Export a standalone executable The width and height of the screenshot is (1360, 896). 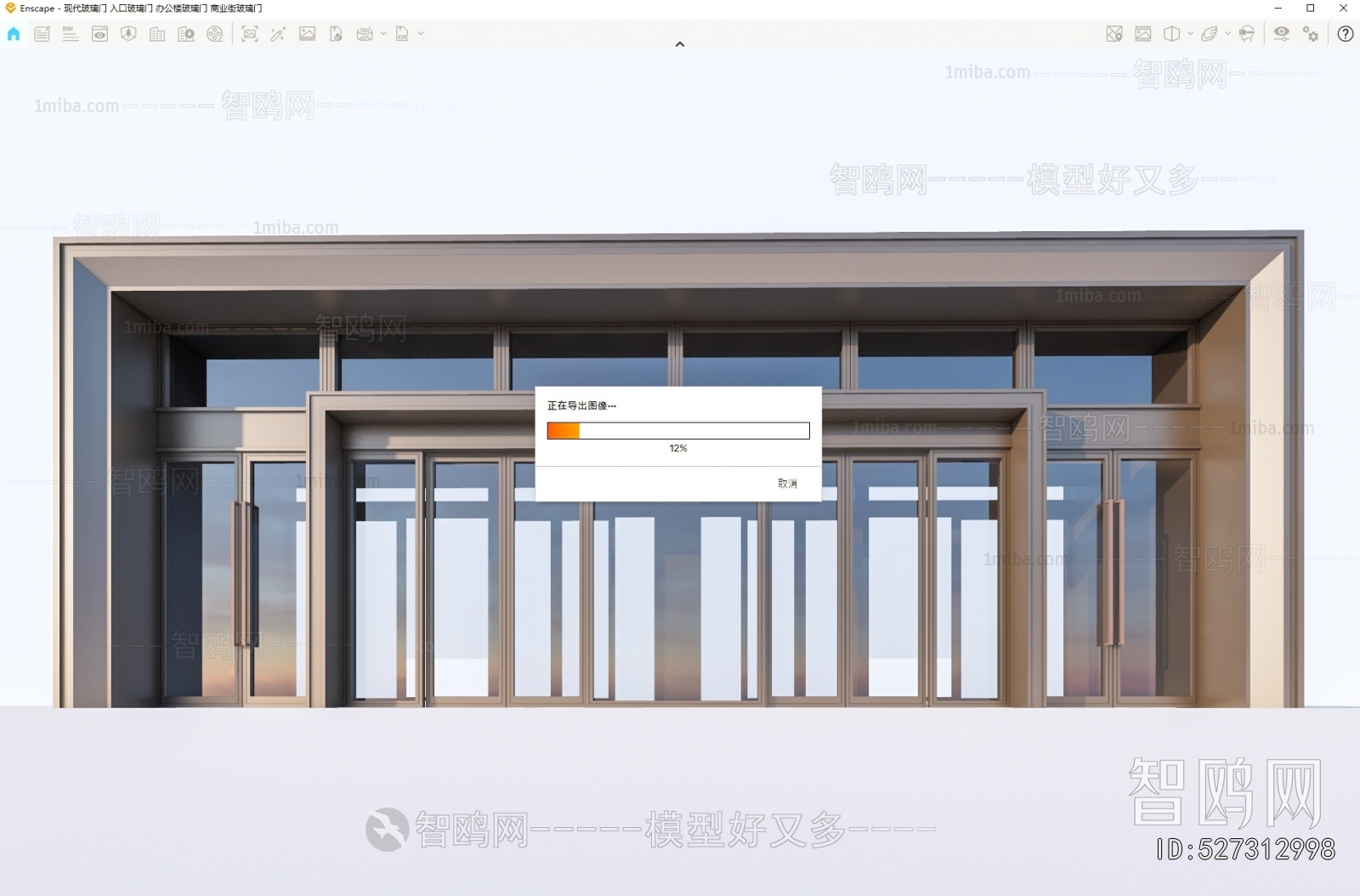click(399, 34)
